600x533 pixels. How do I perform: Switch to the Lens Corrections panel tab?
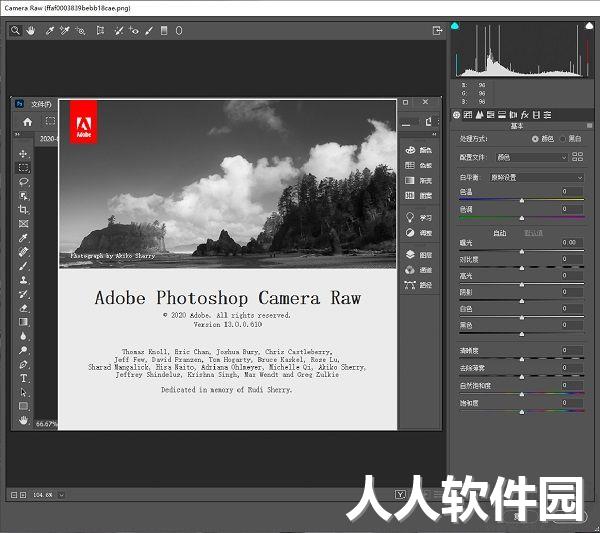[513, 115]
